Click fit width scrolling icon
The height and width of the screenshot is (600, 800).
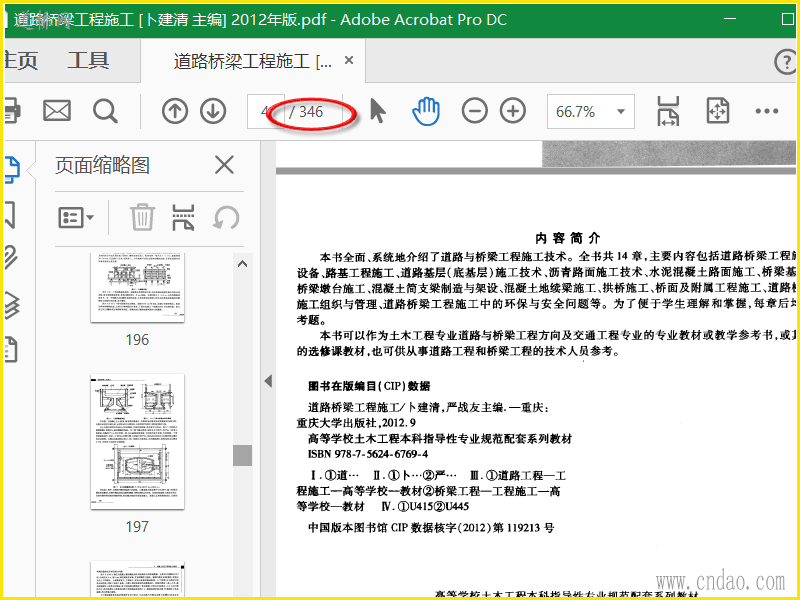(668, 111)
